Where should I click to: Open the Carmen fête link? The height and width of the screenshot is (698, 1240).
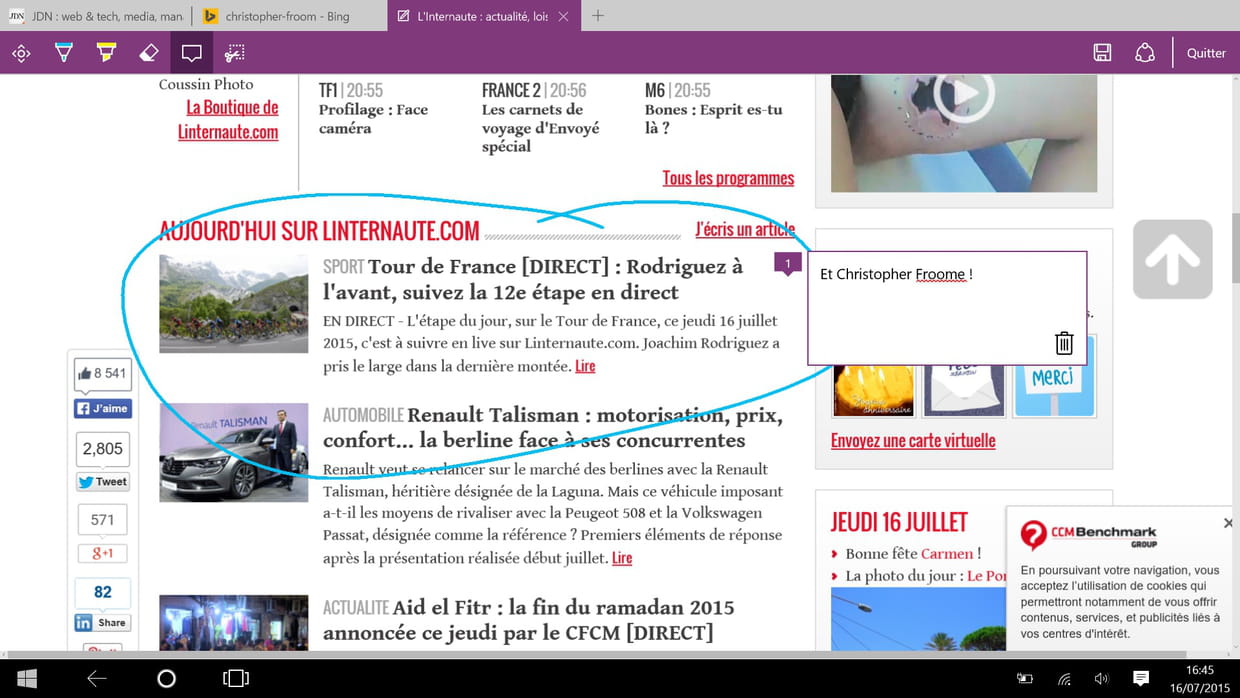click(x=946, y=553)
